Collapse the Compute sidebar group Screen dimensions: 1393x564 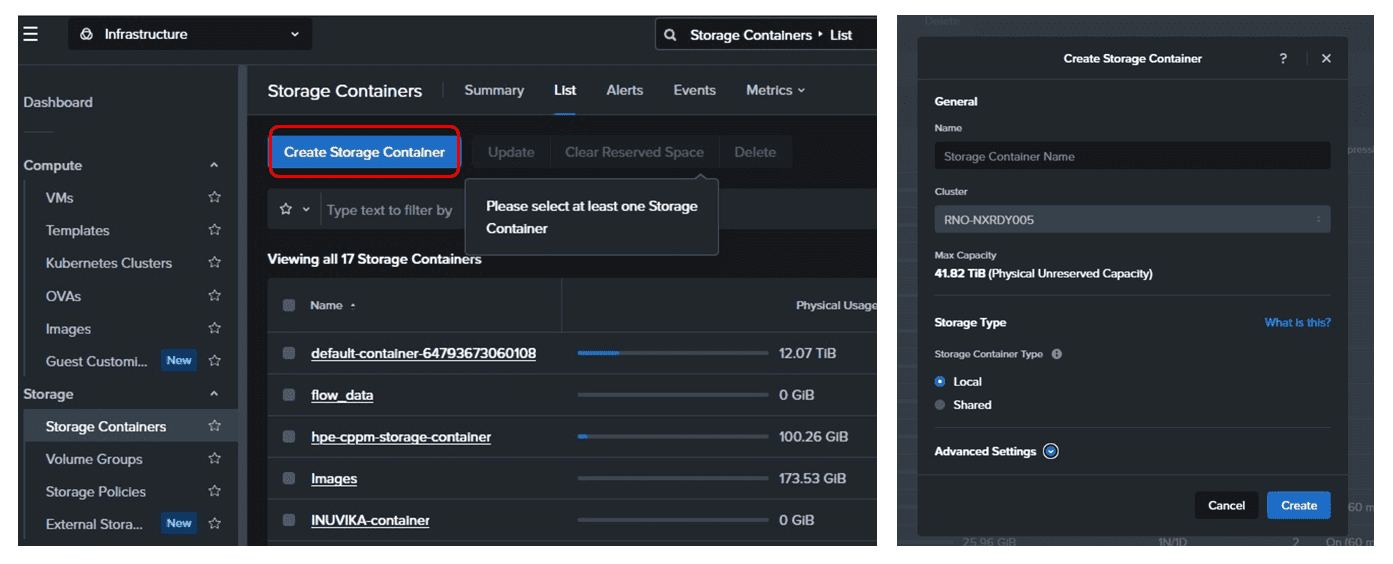pos(214,166)
